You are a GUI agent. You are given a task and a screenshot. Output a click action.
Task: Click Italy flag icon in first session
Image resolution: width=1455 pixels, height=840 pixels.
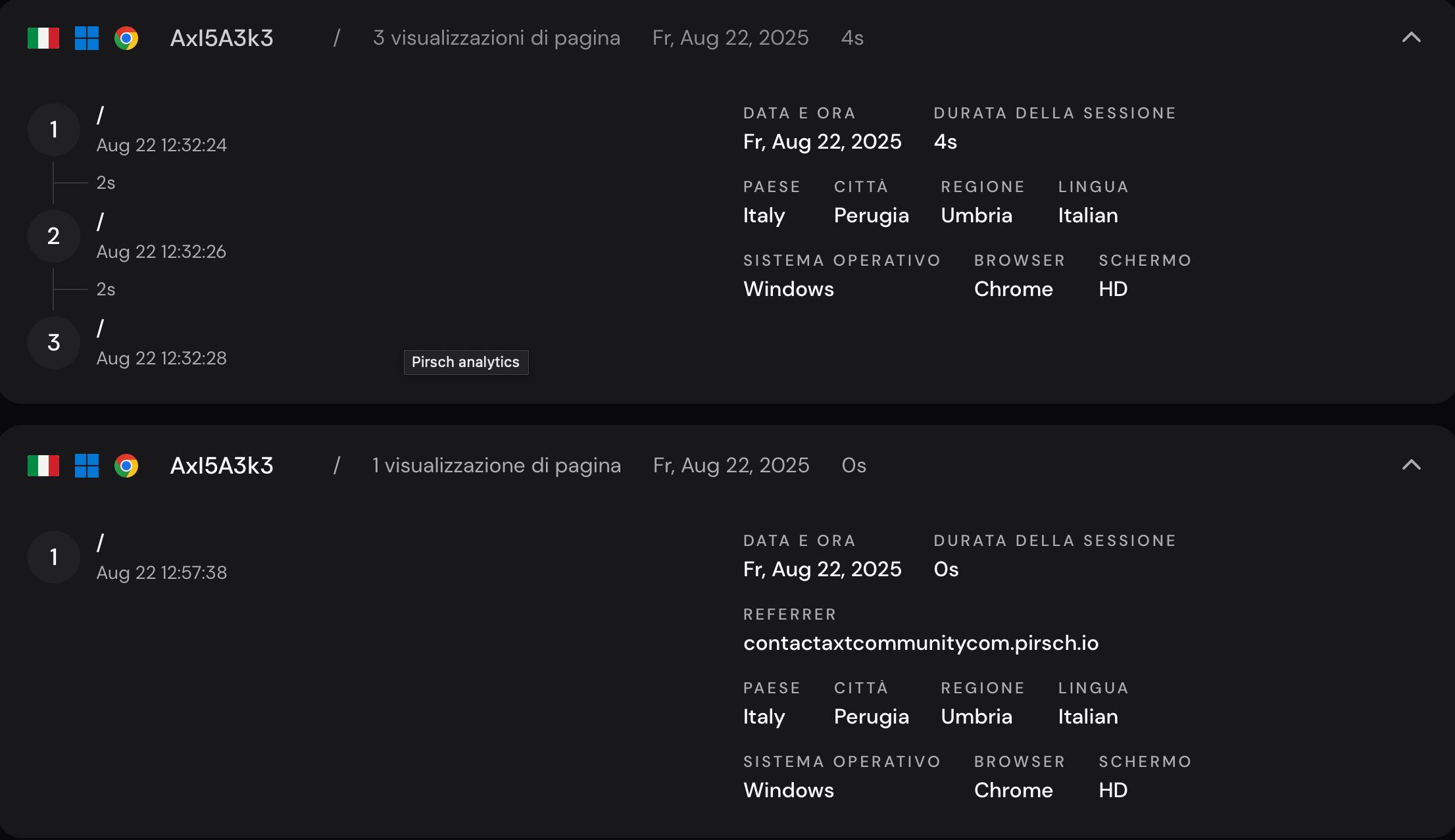tap(43, 38)
